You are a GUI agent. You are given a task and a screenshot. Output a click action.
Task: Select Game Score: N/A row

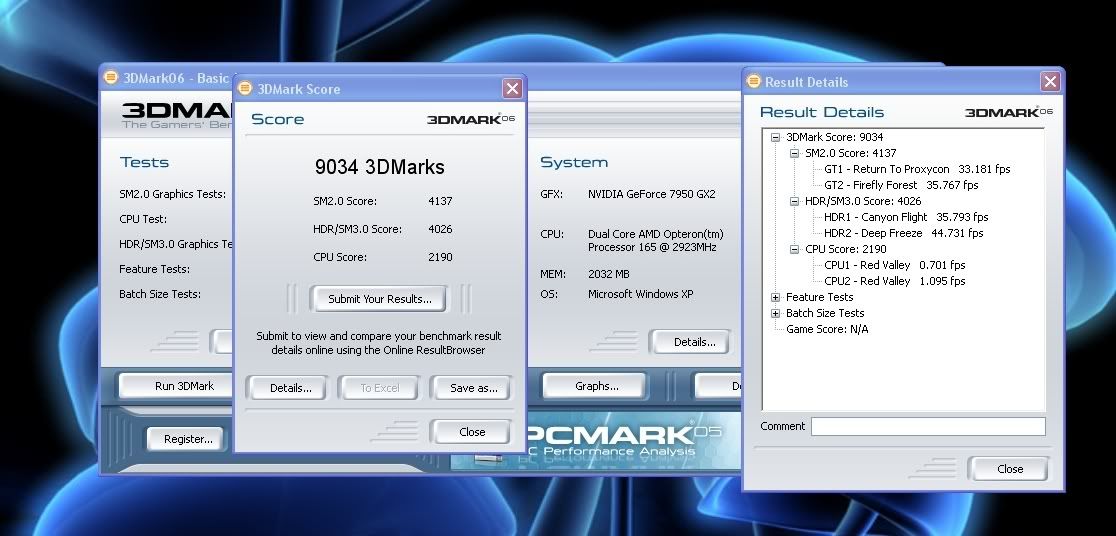pyautogui.click(x=827, y=330)
